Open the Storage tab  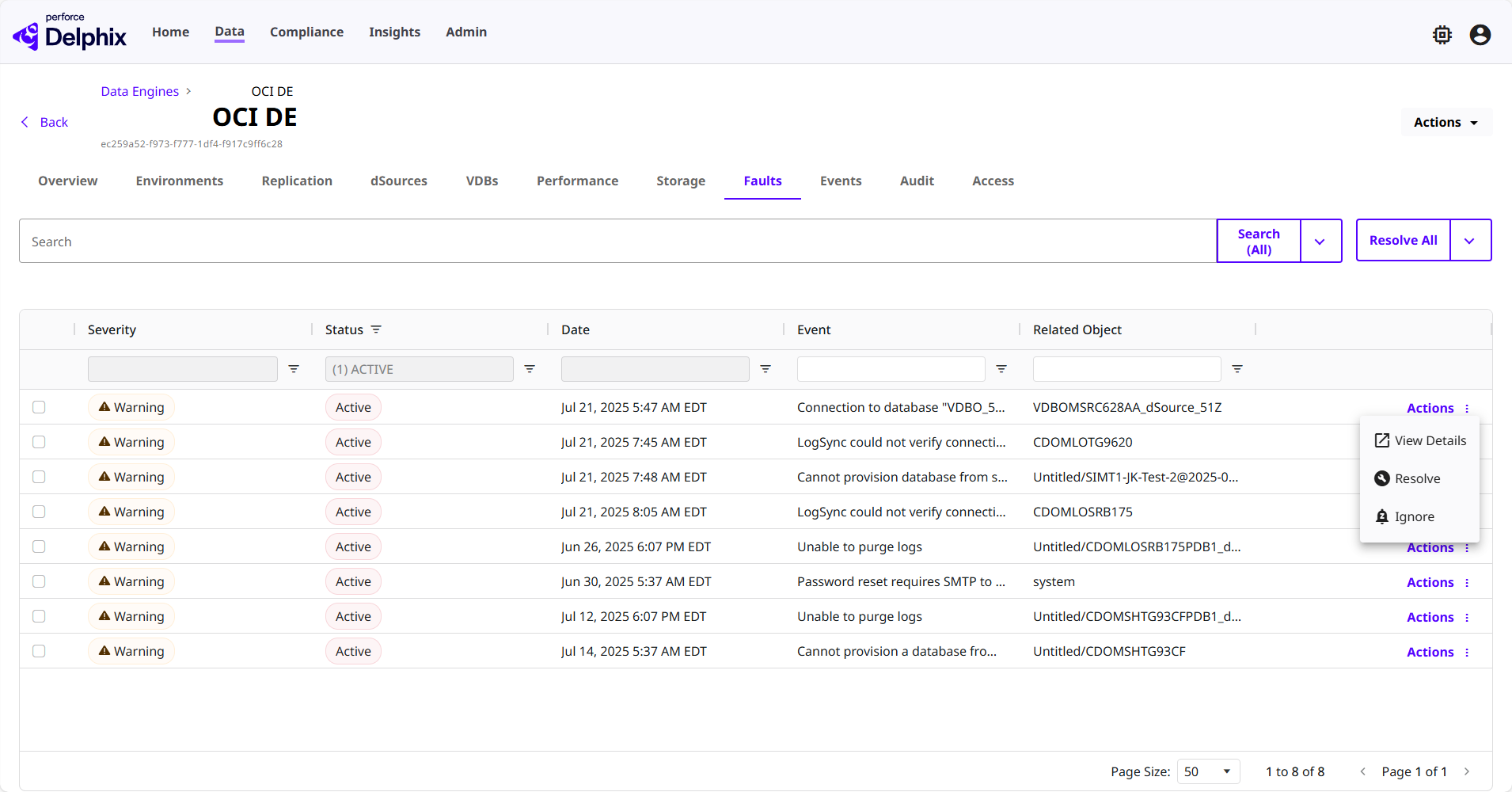[681, 181]
